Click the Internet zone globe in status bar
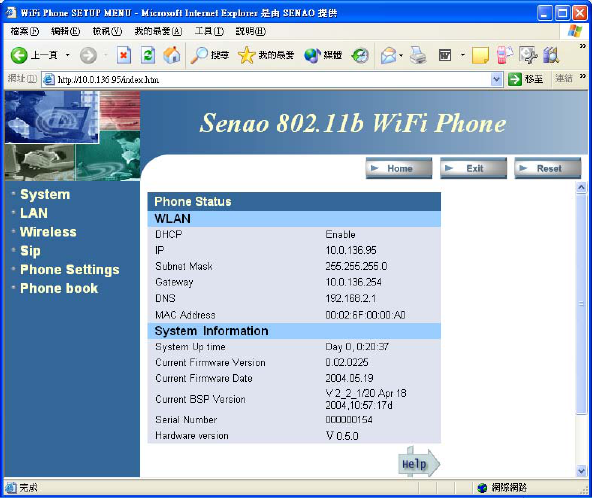This screenshot has width=592, height=498. click(482, 488)
